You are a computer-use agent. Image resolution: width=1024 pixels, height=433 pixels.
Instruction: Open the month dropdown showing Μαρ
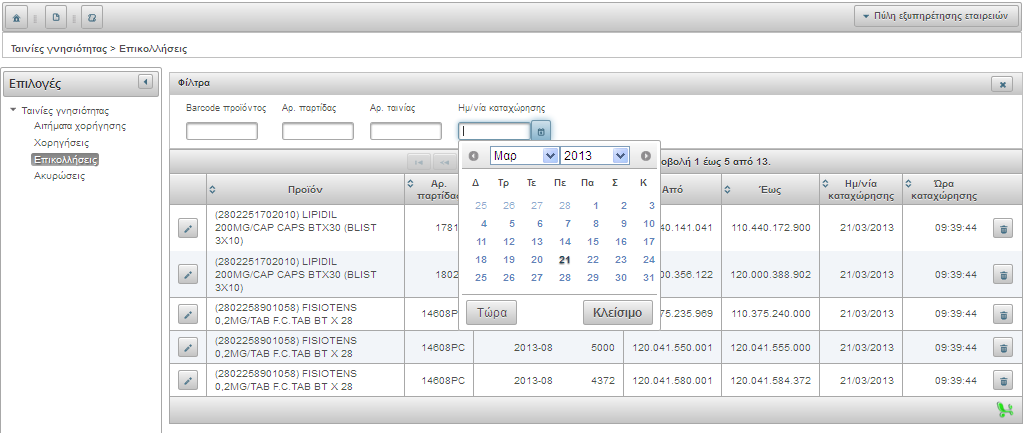click(x=524, y=155)
